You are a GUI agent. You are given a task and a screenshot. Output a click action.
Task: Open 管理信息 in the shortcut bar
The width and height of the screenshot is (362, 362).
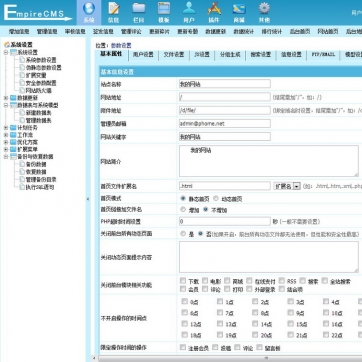click(47, 32)
